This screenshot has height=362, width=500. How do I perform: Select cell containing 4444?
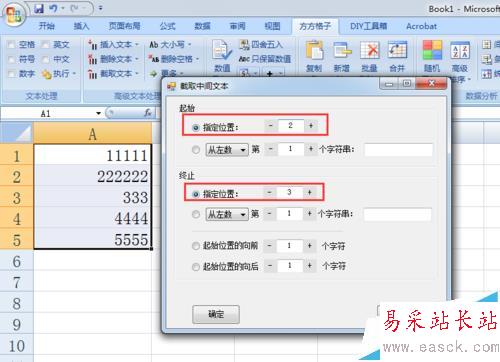[x=93, y=218]
